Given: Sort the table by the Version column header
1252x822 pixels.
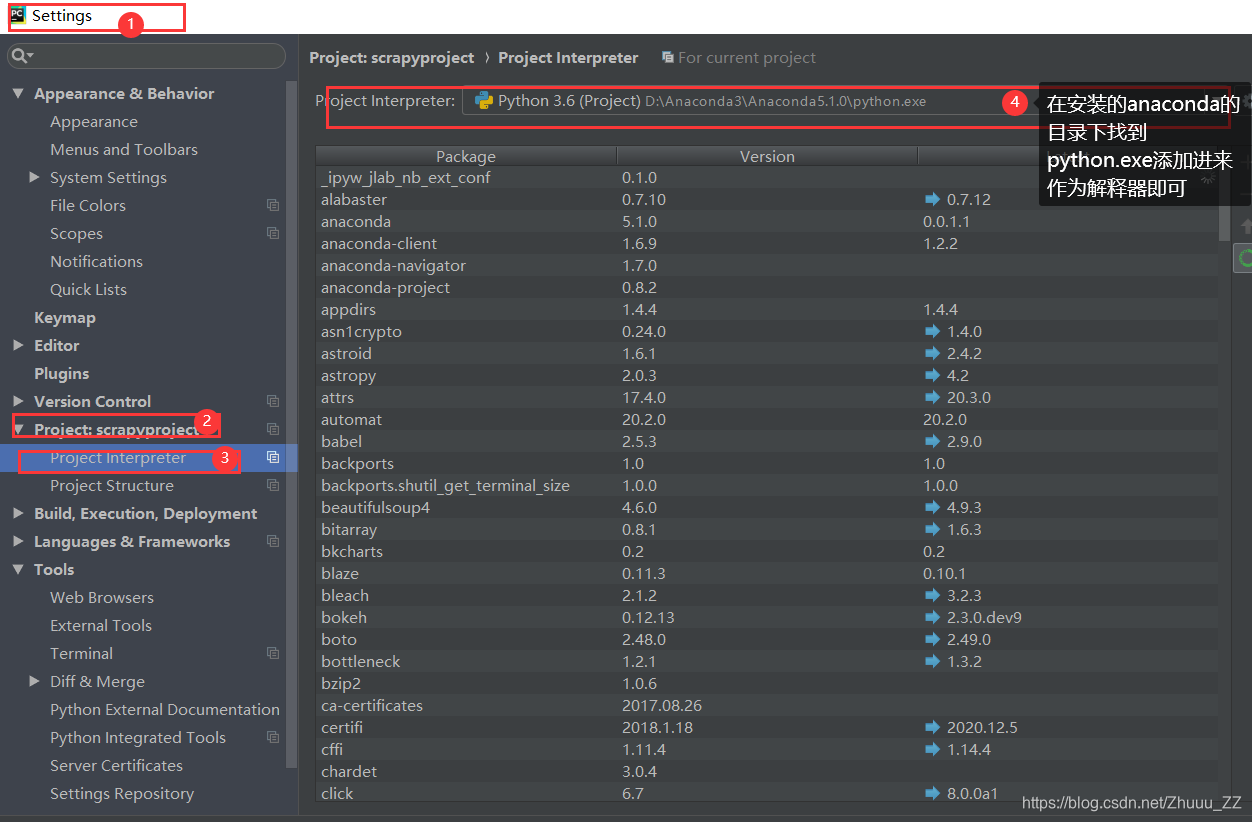Looking at the screenshot, I should coord(767,156).
